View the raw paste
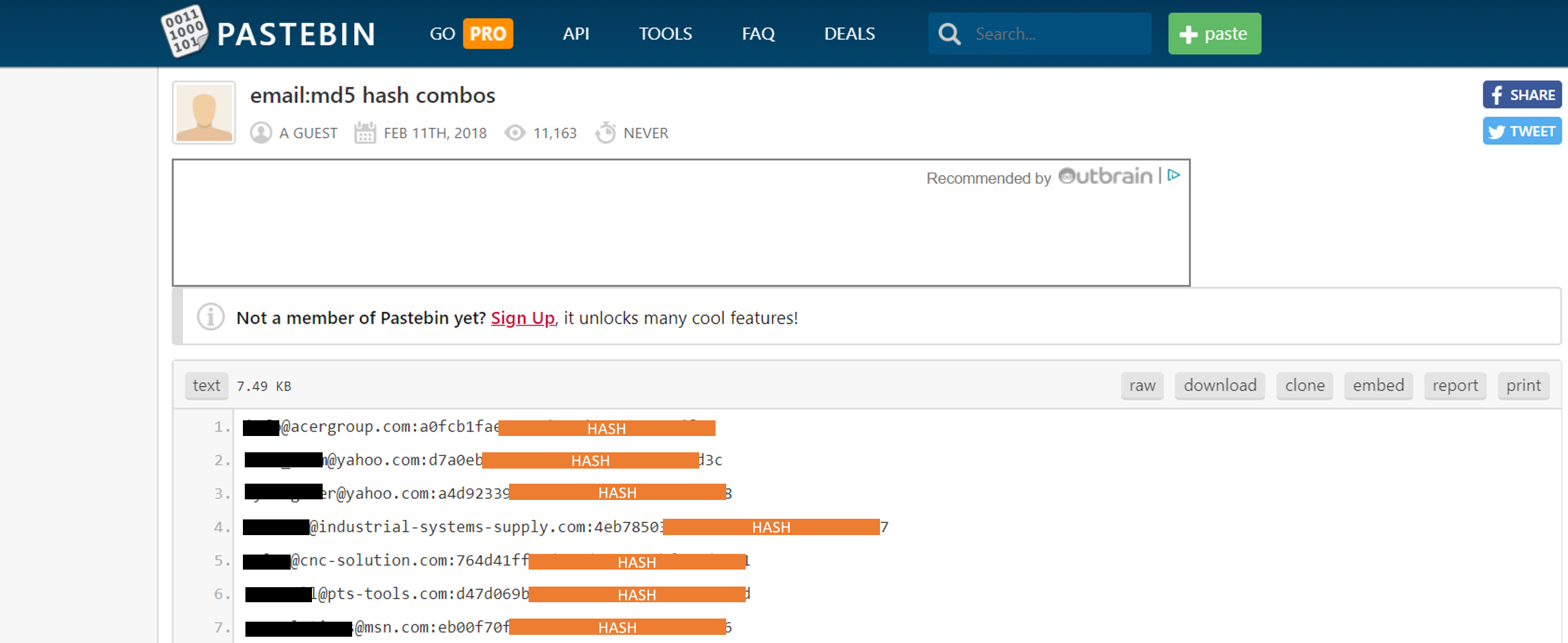The width and height of the screenshot is (1568, 643). pyautogui.click(x=1142, y=386)
